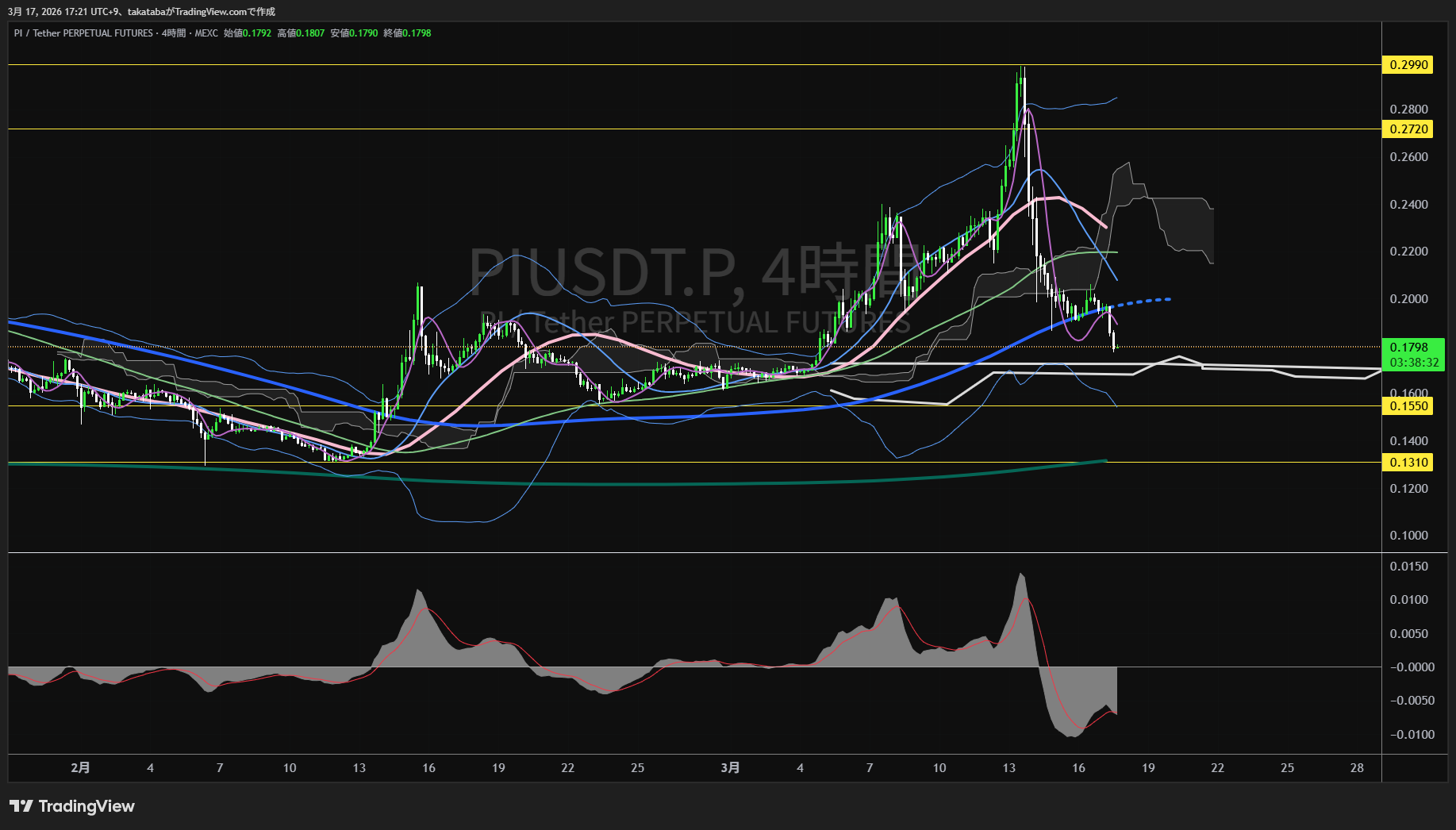This screenshot has width=1456, height=830.
Task: Click the MEXC exchange label in the header
Action: (x=206, y=33)
